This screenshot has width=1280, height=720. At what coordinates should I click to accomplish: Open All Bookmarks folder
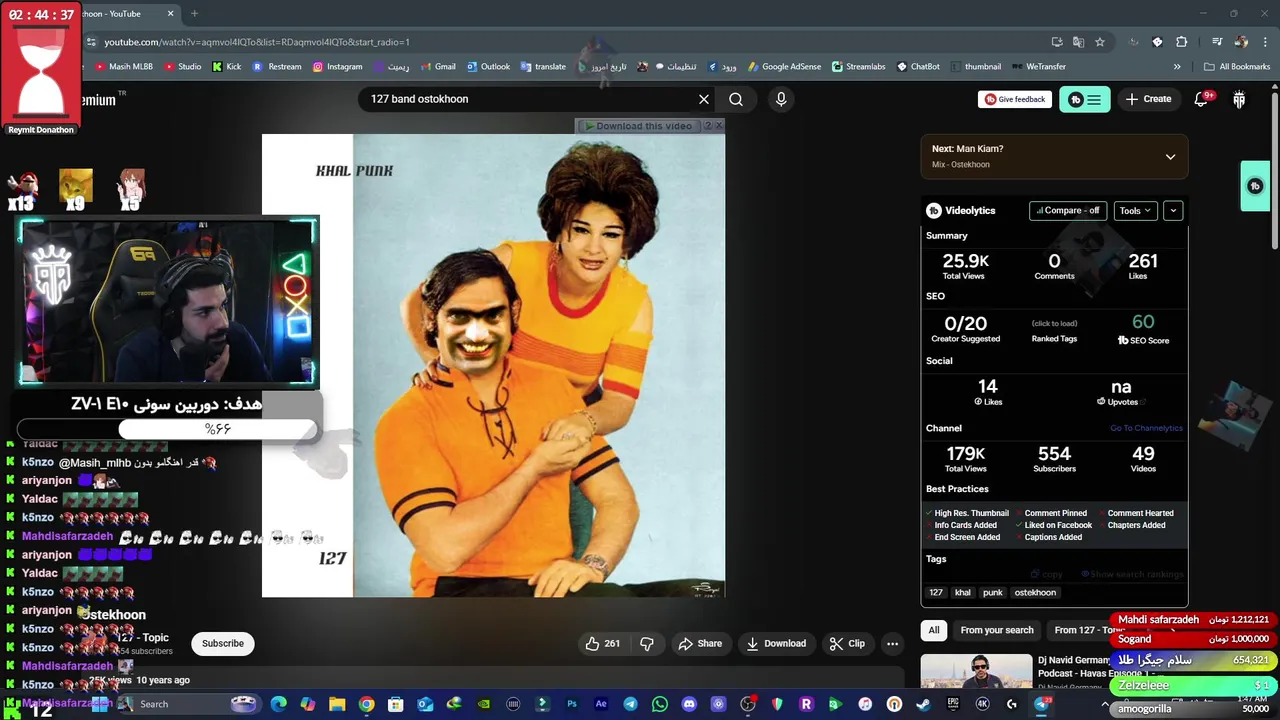coord(1237,67)
